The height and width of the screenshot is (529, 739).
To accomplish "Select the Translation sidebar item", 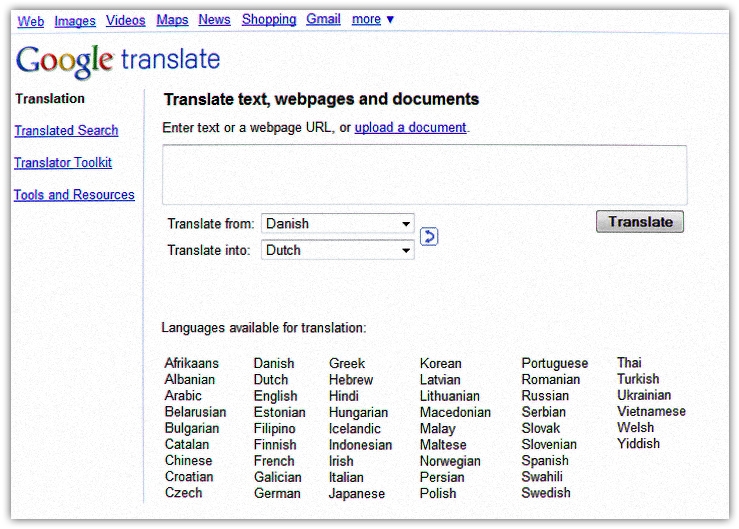I will click(x=50, y=99).
